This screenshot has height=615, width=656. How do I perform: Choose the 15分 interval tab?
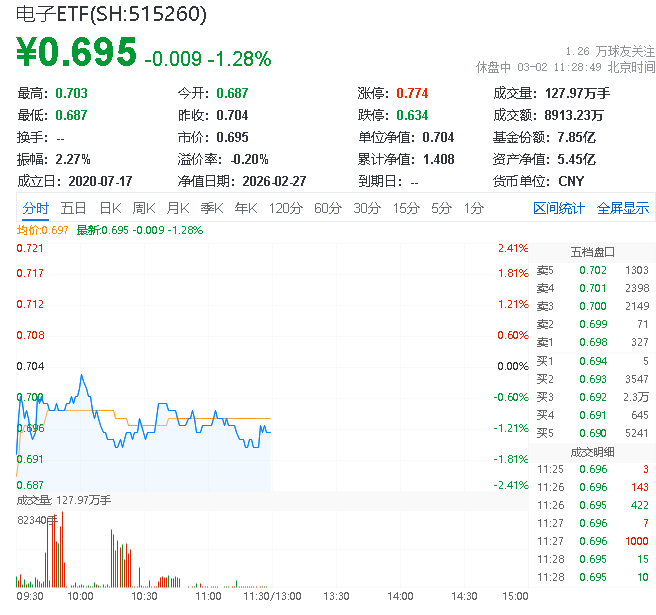(406, 208)
